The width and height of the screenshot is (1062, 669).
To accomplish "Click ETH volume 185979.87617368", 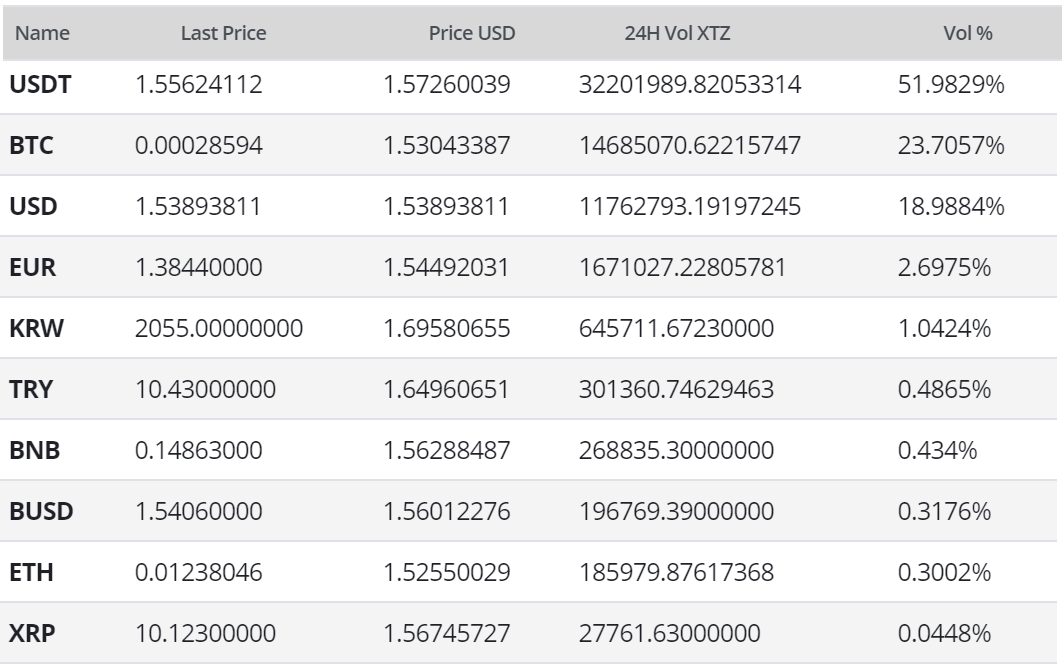I will tap(676, 572).
